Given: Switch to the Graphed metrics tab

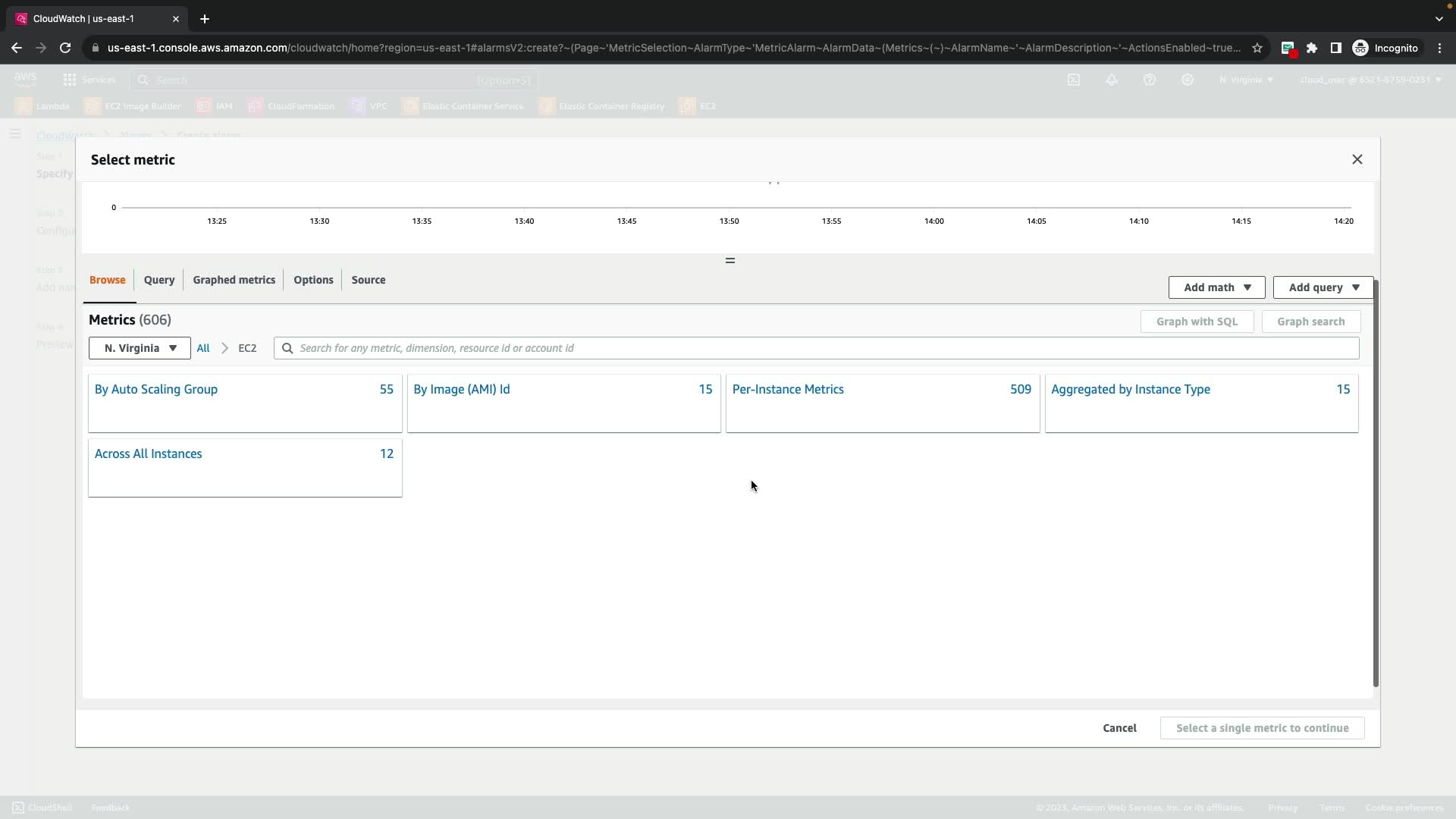Looking at the screenshot, I should (234, 280).
